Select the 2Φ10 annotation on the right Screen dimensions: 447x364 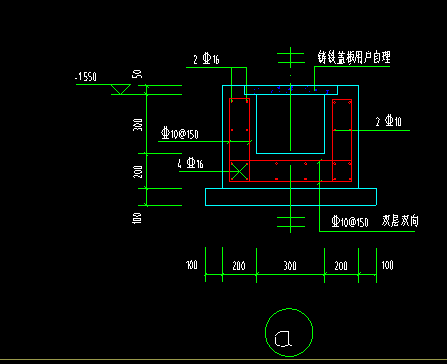tap(389, 121)
